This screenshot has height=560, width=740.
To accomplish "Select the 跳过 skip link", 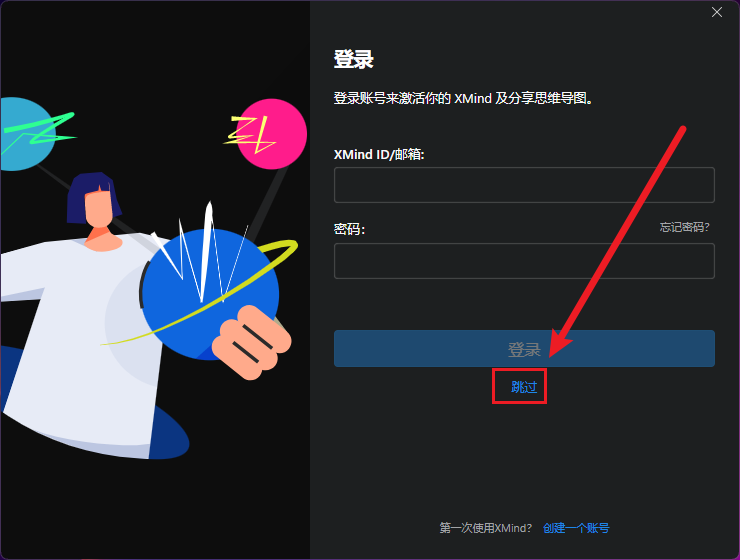I will click(524, 387).
